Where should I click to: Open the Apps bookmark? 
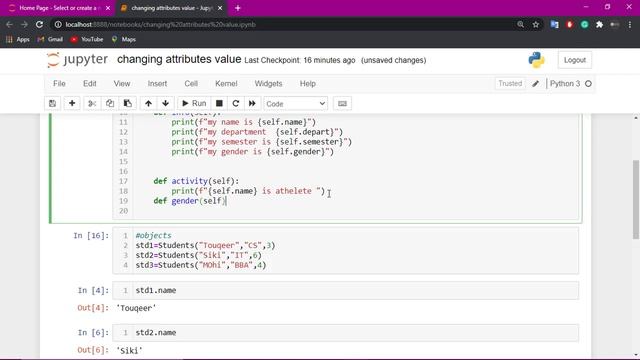tap(18, 40)
